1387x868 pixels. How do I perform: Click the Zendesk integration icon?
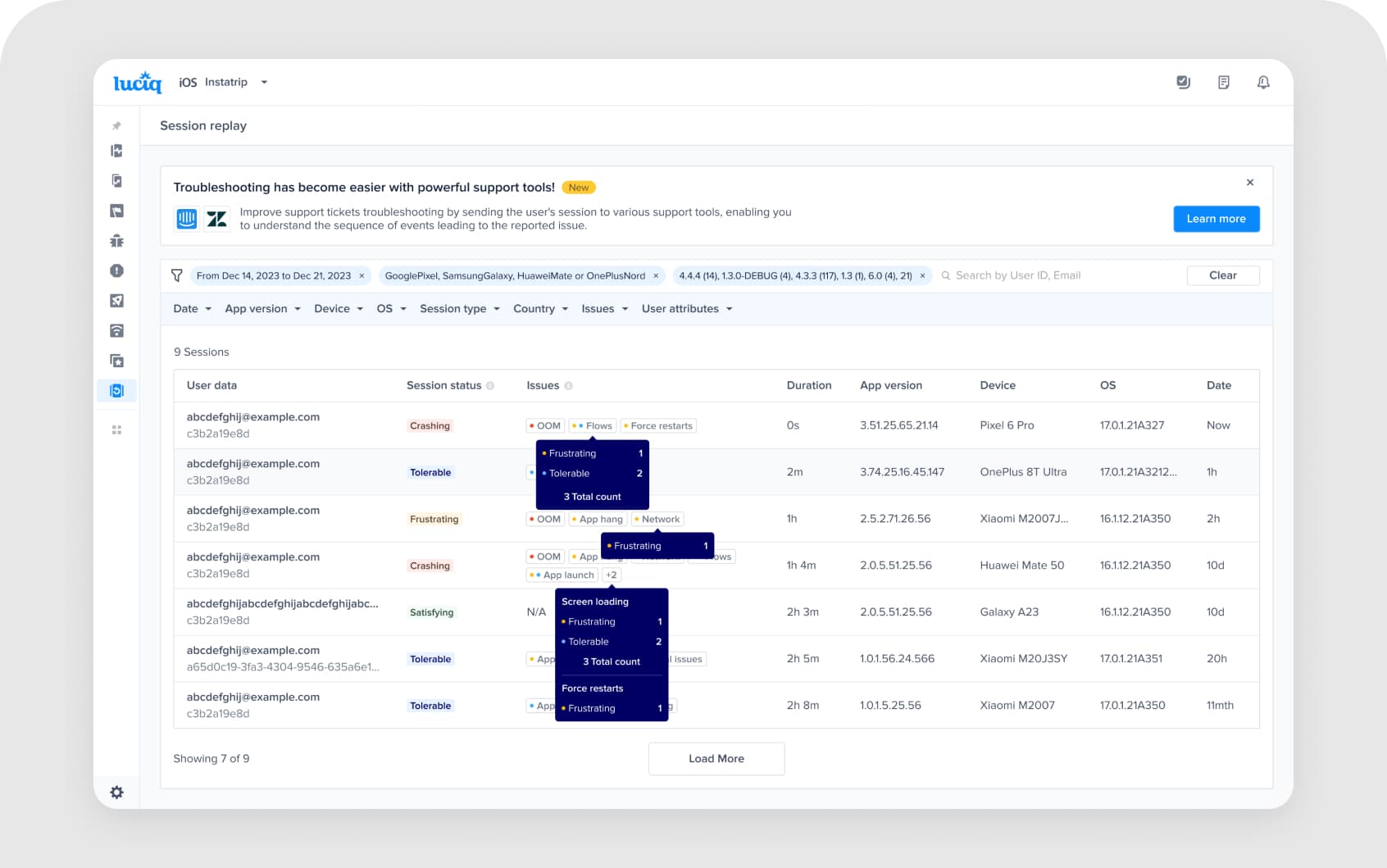coord(217,219)
